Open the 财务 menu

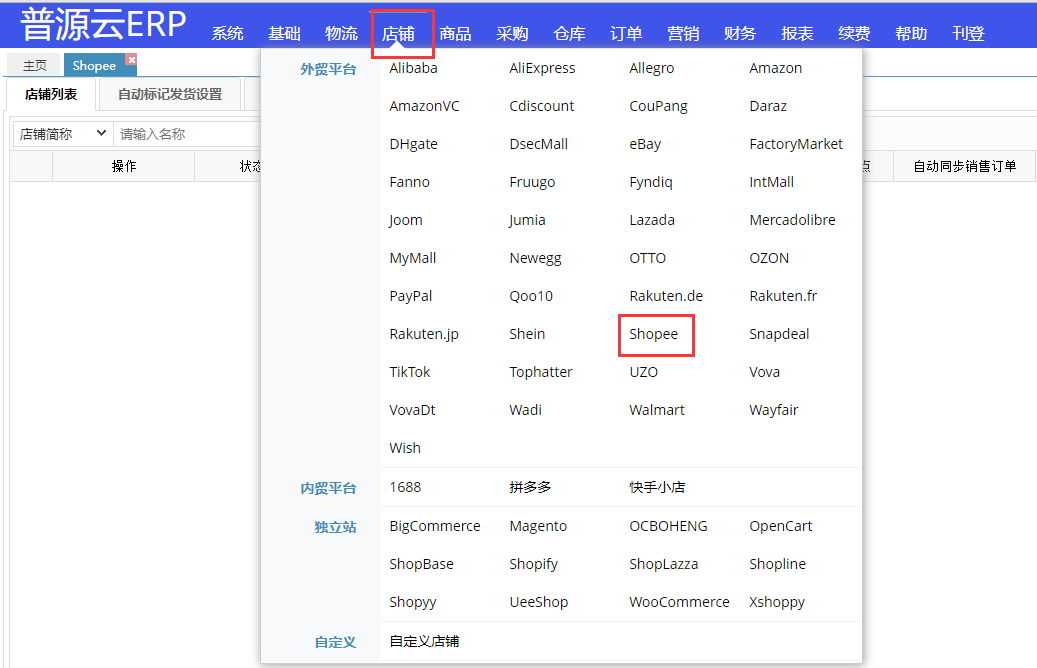(x=740, y=33)
